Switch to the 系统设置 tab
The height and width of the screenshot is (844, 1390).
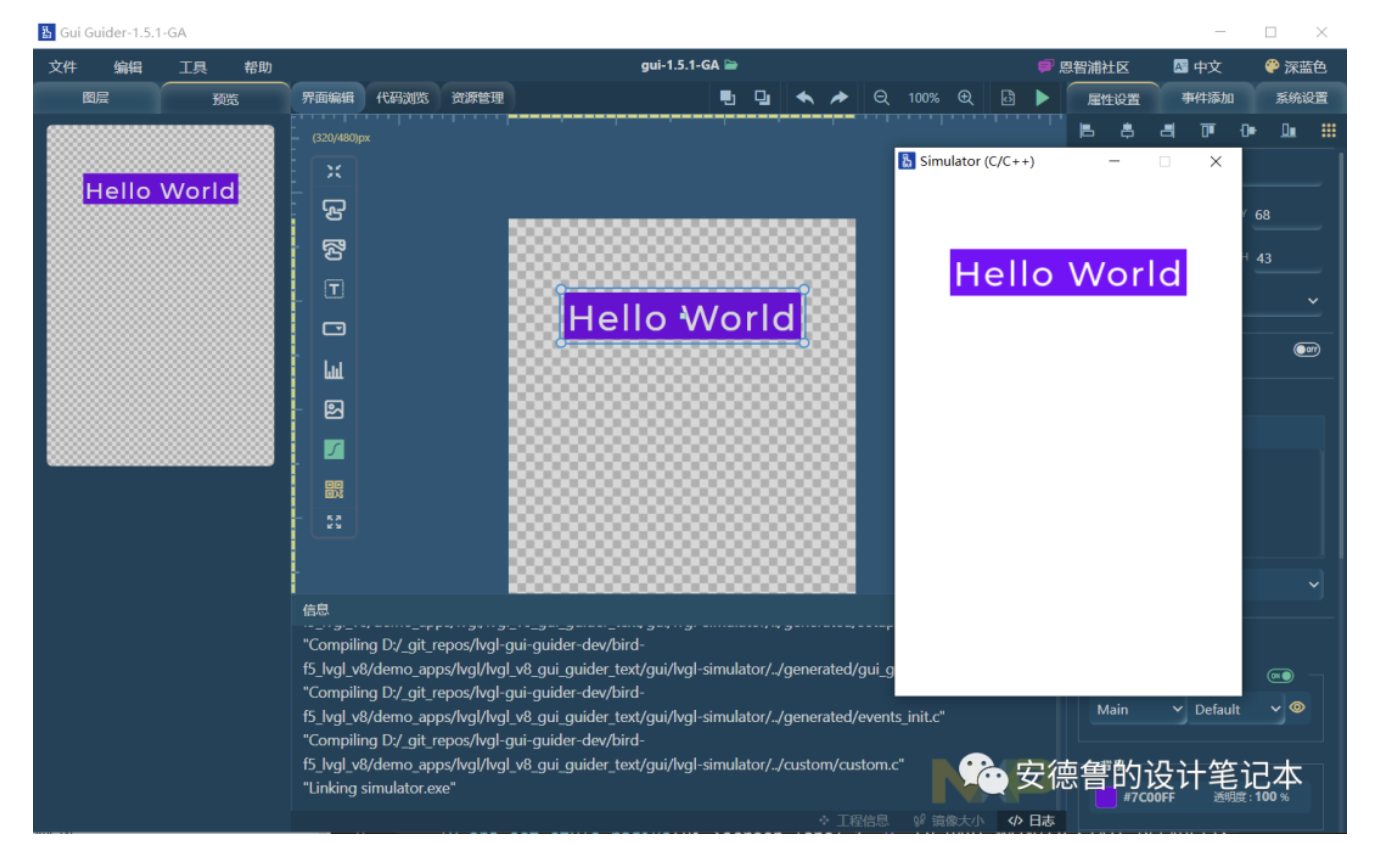pos(1301,98)
